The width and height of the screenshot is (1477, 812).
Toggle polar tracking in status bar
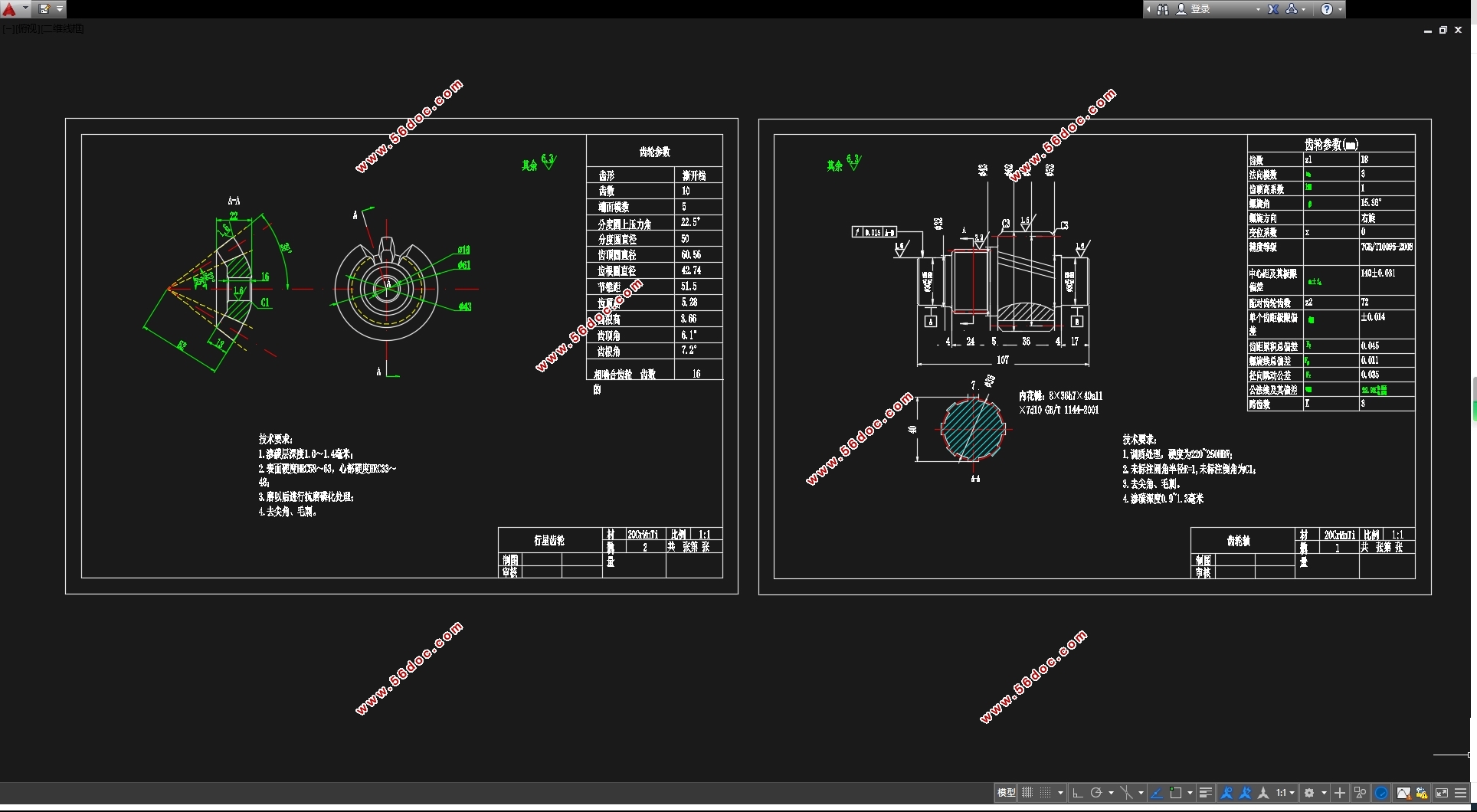tap(1096, 793)
